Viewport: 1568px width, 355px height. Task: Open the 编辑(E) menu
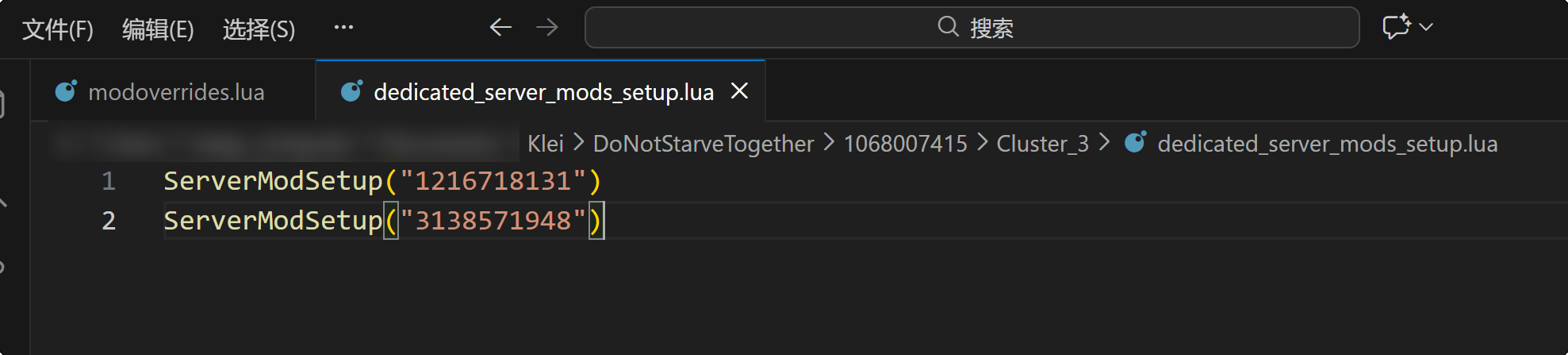[158, 29]
